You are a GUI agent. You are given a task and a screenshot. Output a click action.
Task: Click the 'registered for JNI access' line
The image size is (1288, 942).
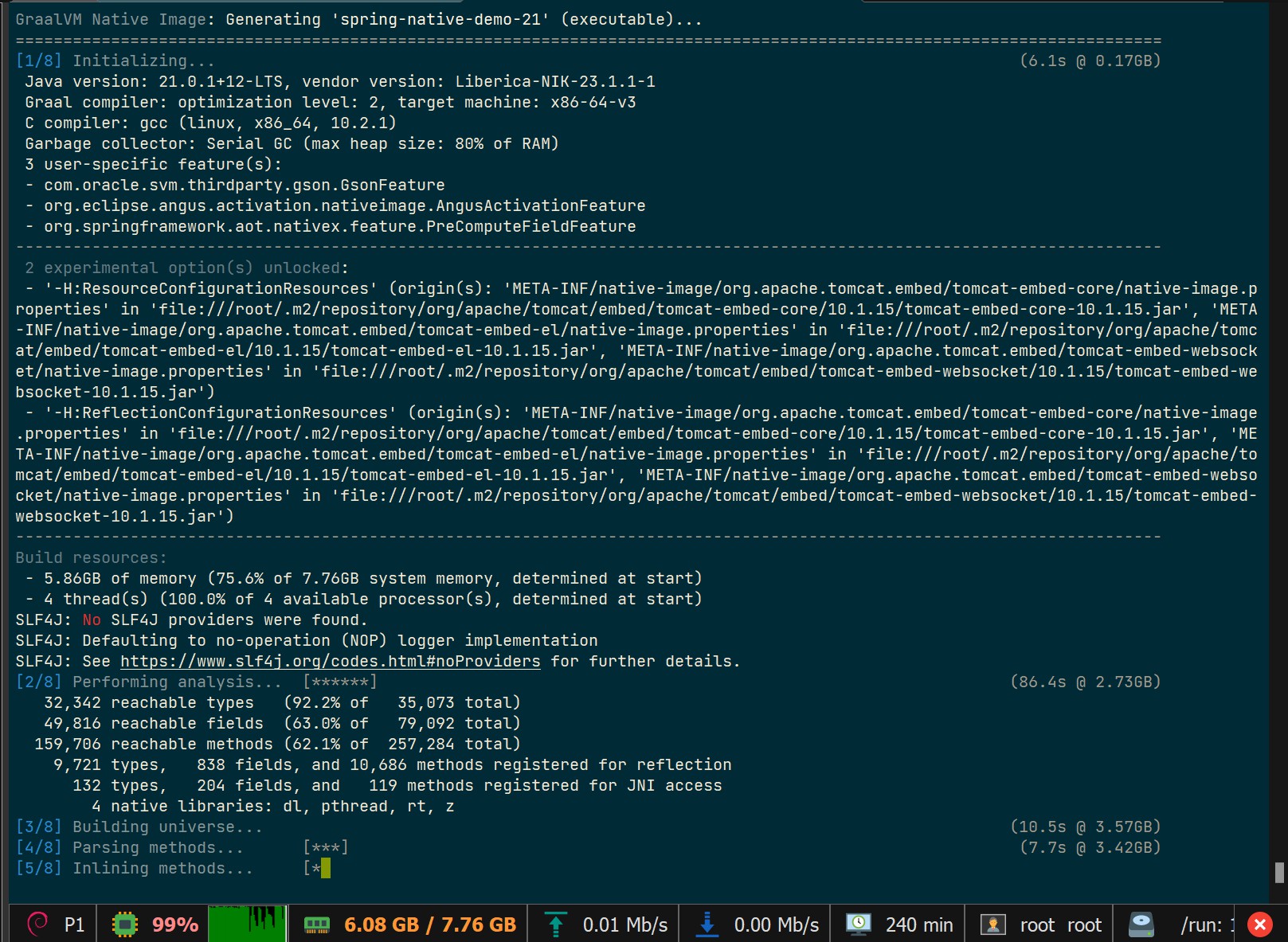point(397,785)
